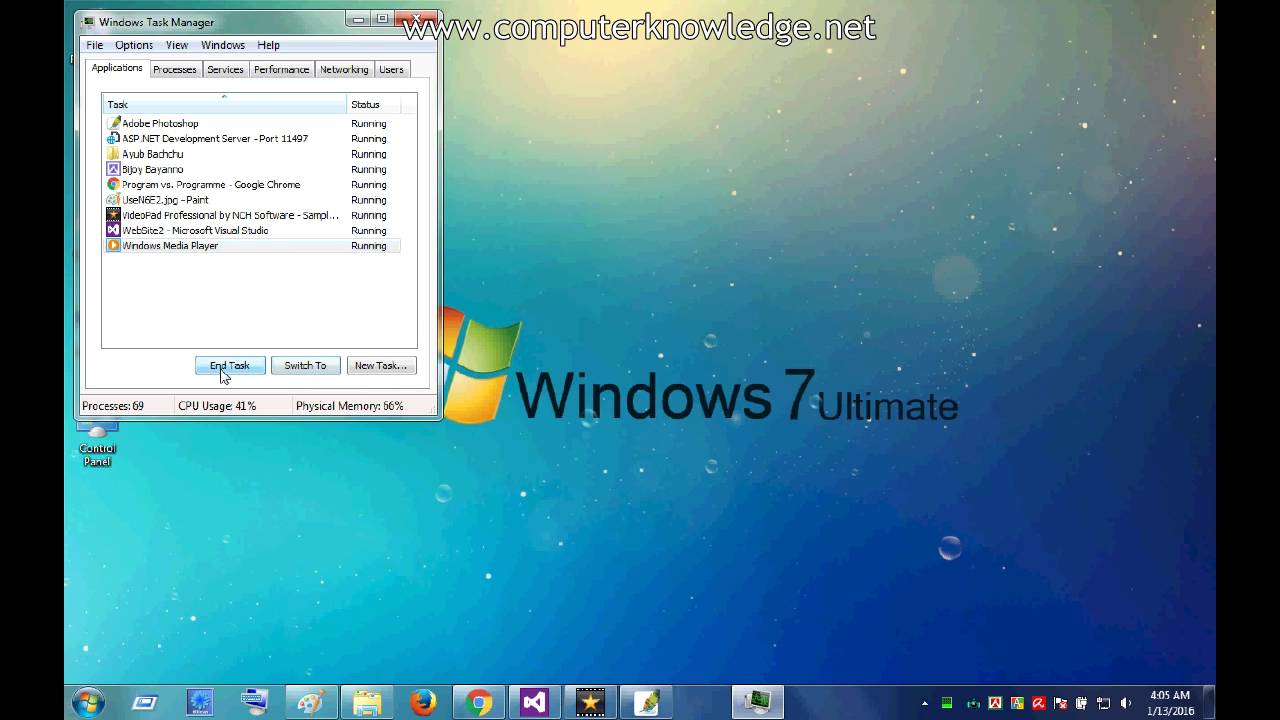Viewport: 1280px width, 720px height.
Task: Open the View menu
Action: (x=177, y=45)
